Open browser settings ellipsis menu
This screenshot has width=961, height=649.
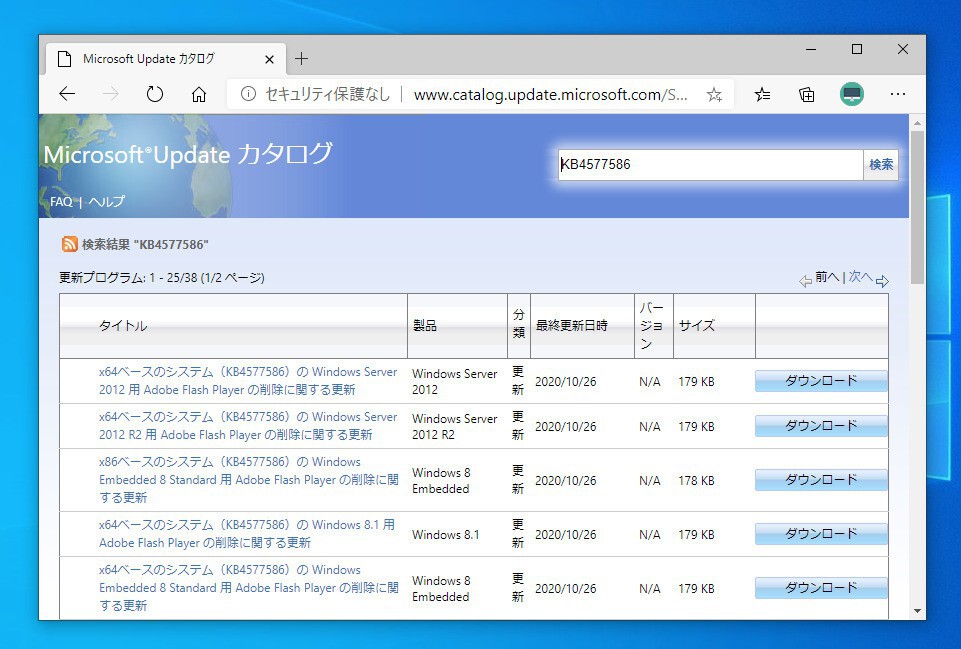[x=898, y=94]
